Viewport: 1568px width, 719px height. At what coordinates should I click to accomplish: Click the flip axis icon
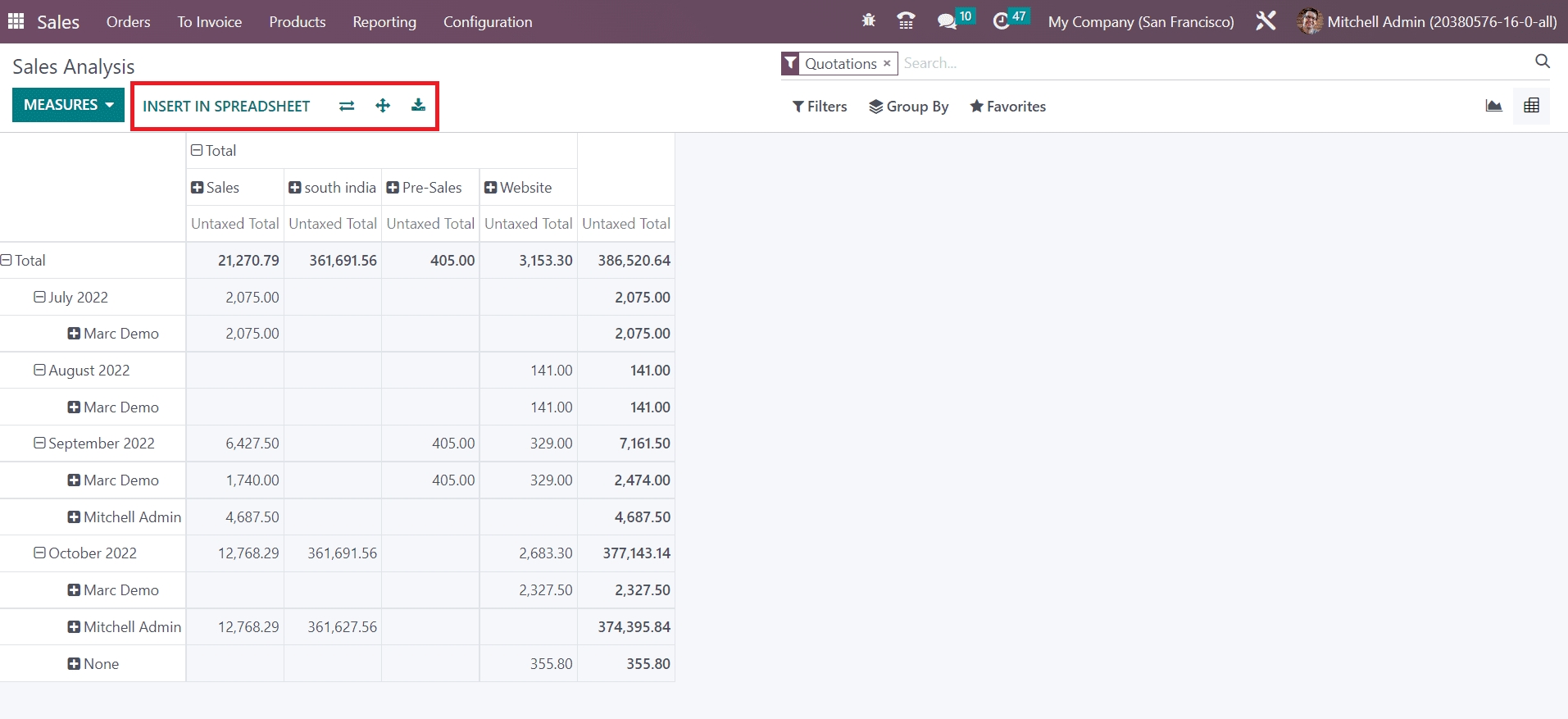347,106
